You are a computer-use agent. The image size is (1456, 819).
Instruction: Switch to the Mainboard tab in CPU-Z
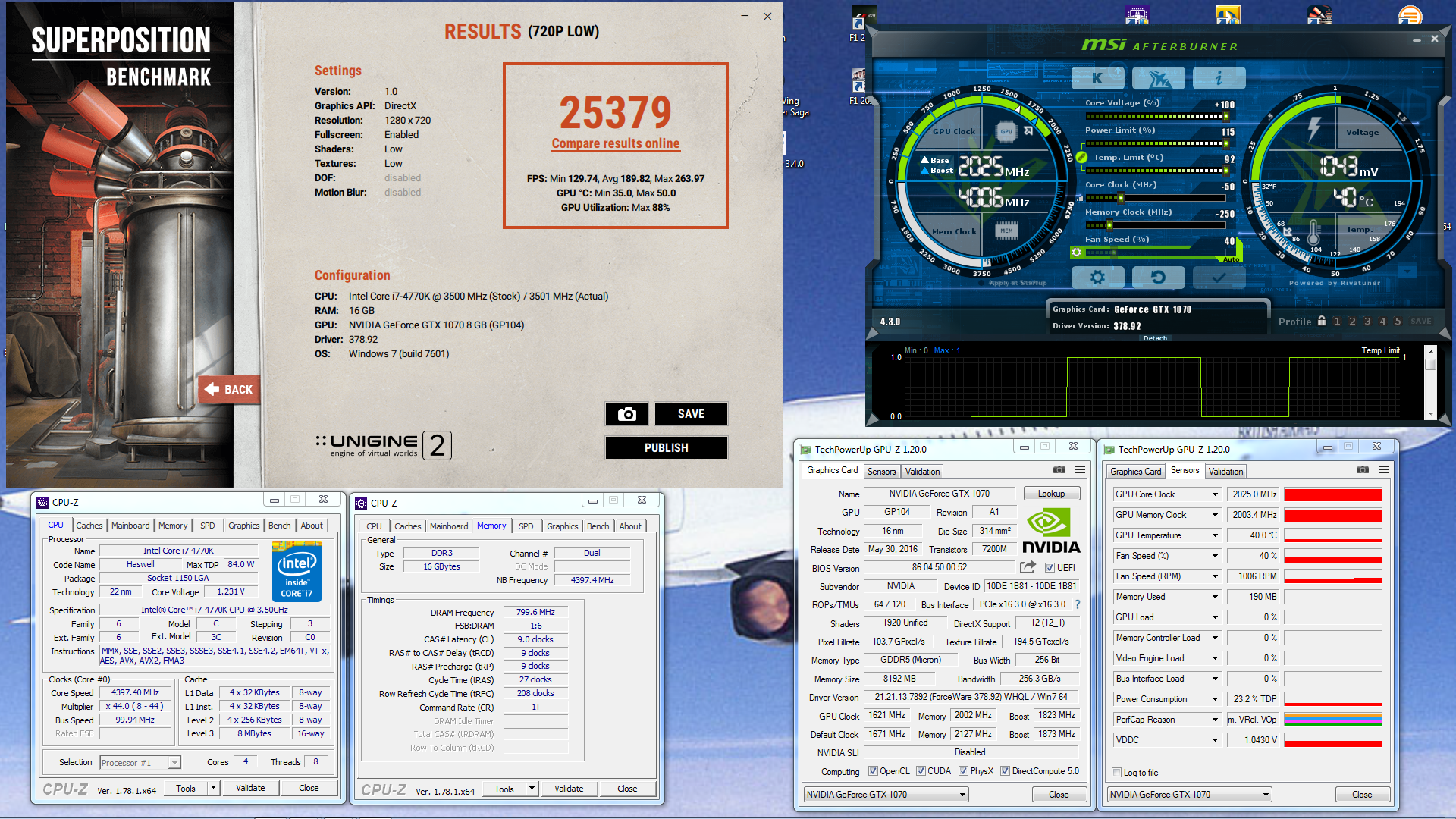[130, 526]
